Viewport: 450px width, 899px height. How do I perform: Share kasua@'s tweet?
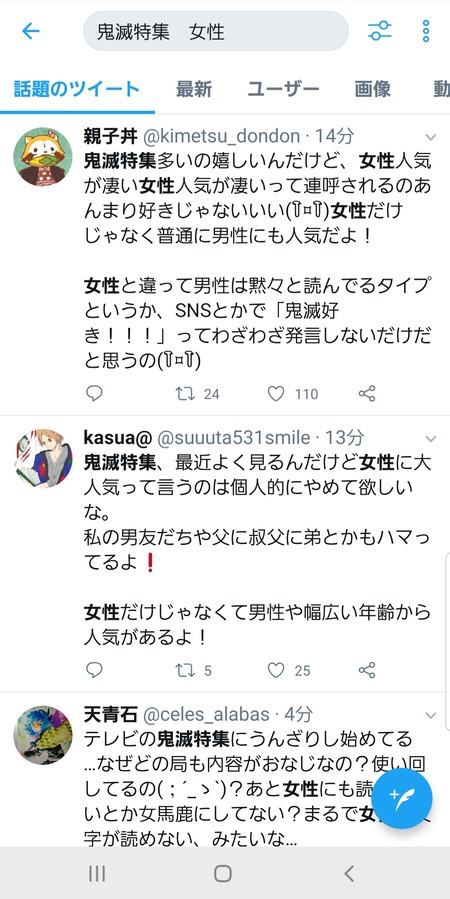367,670
